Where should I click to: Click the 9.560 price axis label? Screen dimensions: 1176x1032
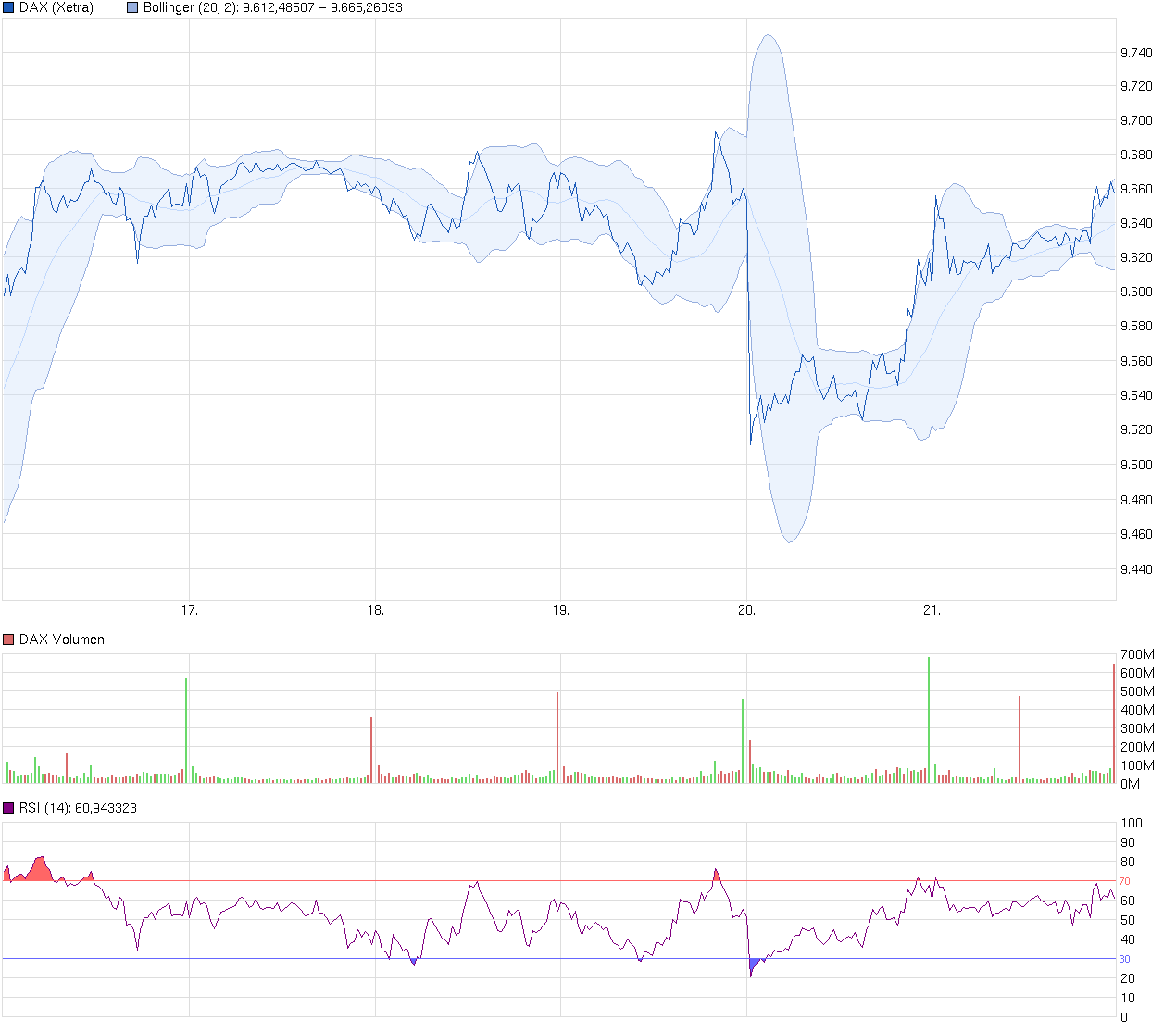[1136, 361]
